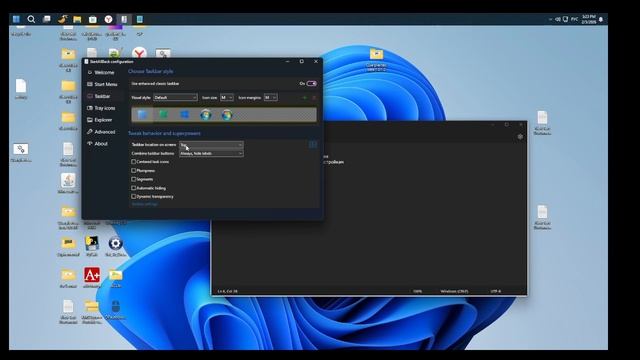This screenshot has height=360, width=640.
Task: Click the UTF-8 encoding in Notepad status bar
Action: [x=496, y=291]
